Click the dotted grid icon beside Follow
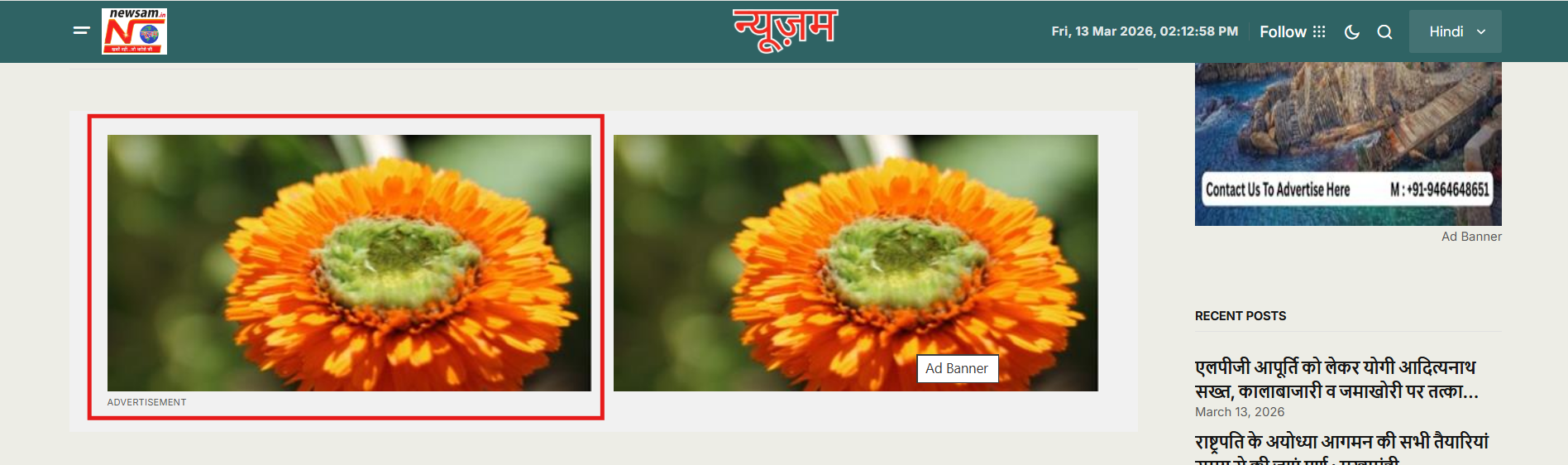Image resolution: width=1568 pixels, height=465 pixels. [1319, 31]
